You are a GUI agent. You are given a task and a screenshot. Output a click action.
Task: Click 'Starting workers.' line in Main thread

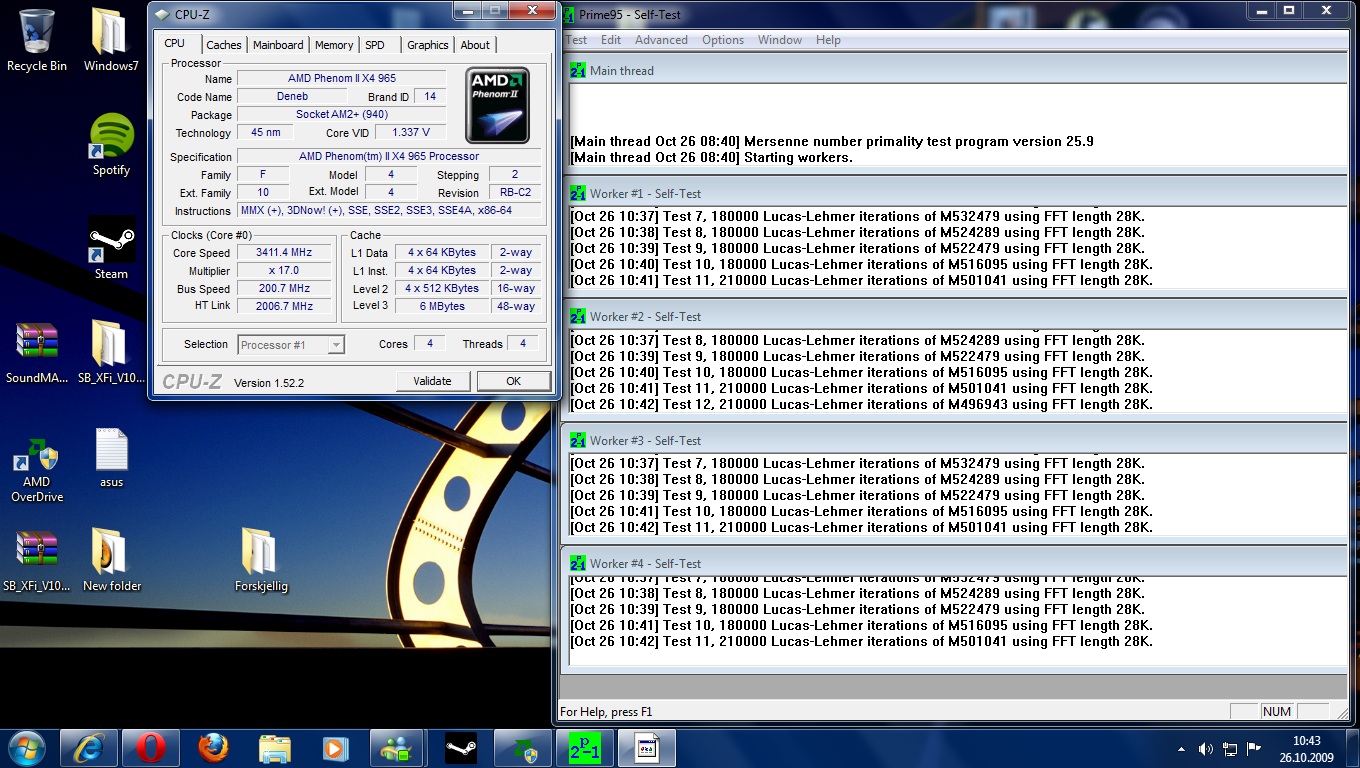click(x=712, y=158)
